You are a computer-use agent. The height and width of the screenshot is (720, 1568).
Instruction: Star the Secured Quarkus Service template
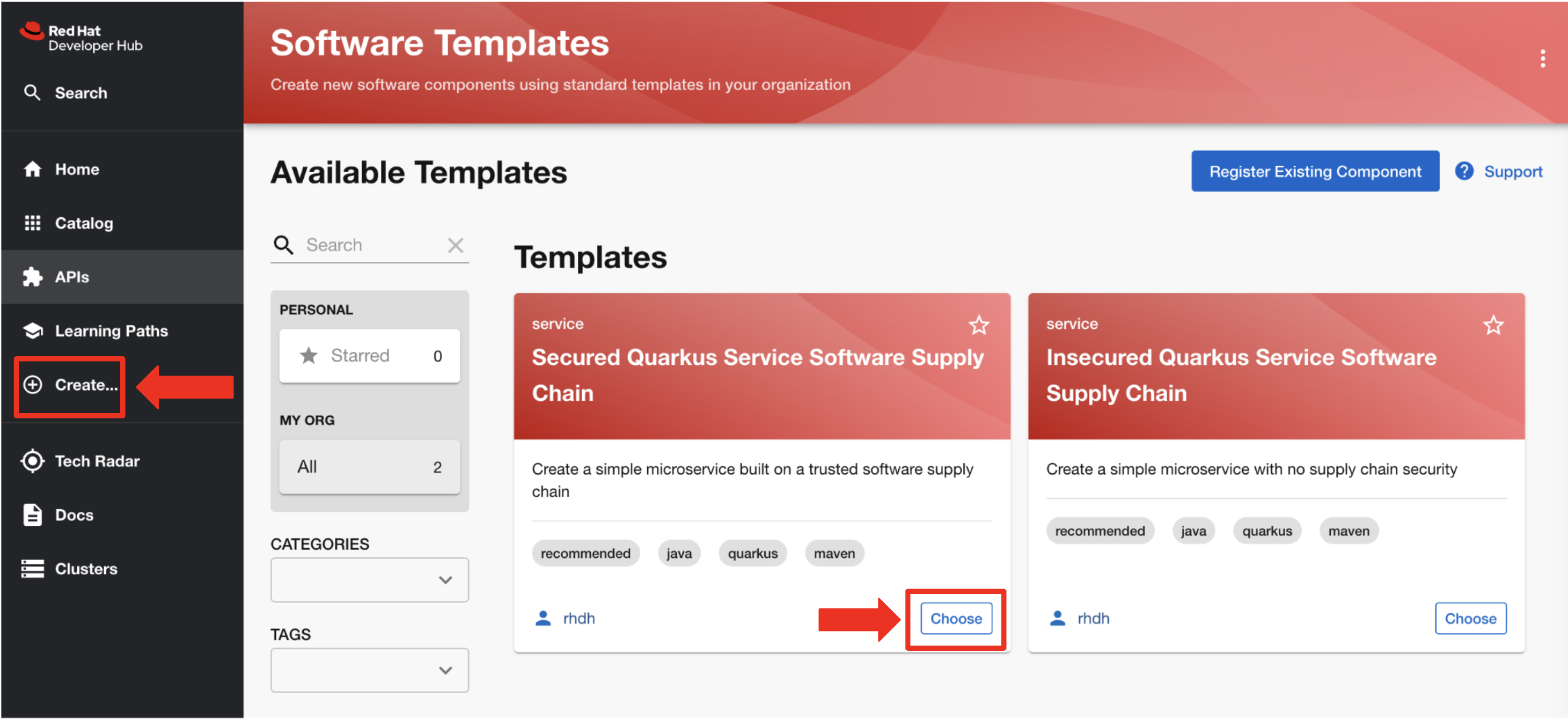point(979,325)
